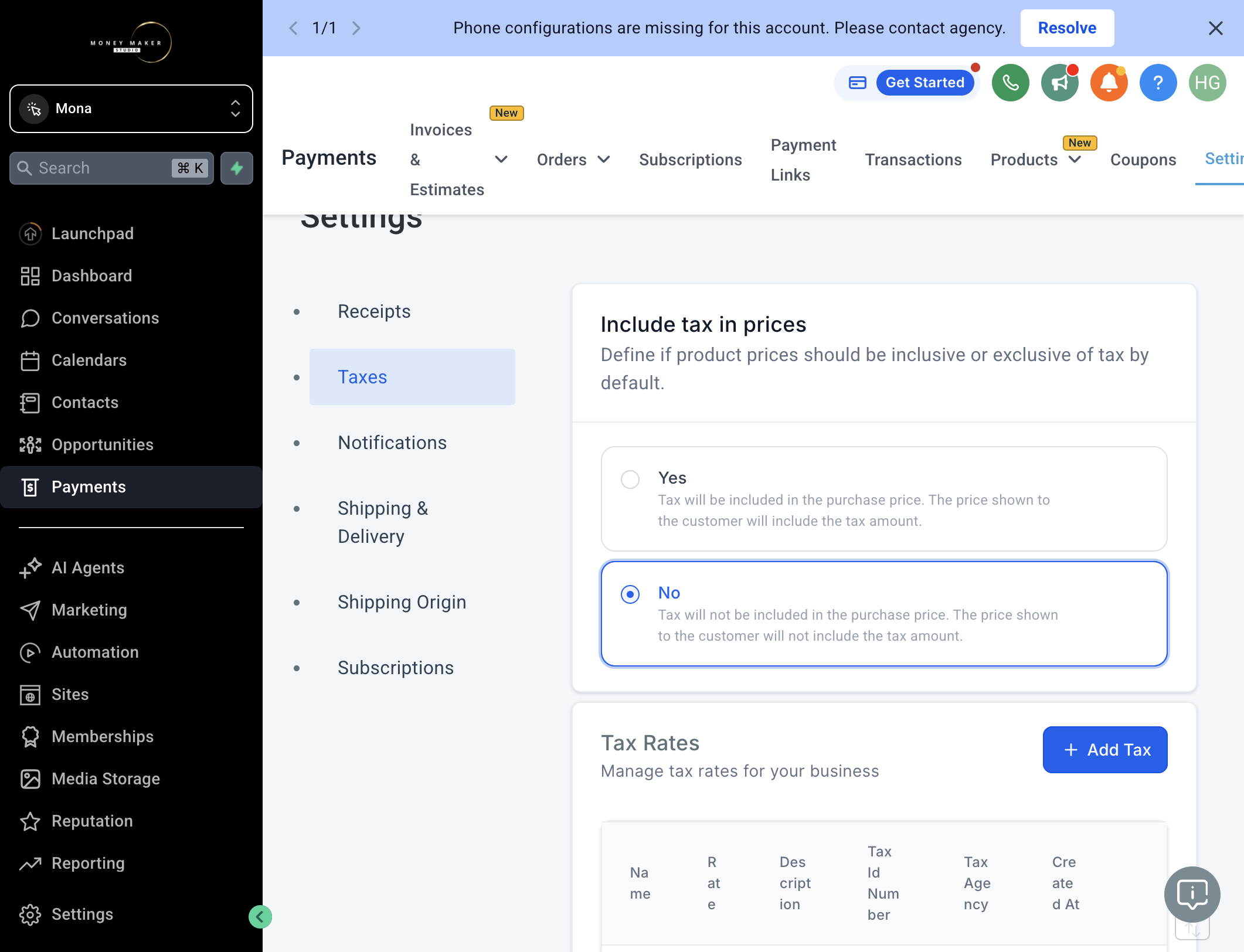
Task: Open the HG user avatar menu
Action: pyautogui.click(x=1208, y=83)
